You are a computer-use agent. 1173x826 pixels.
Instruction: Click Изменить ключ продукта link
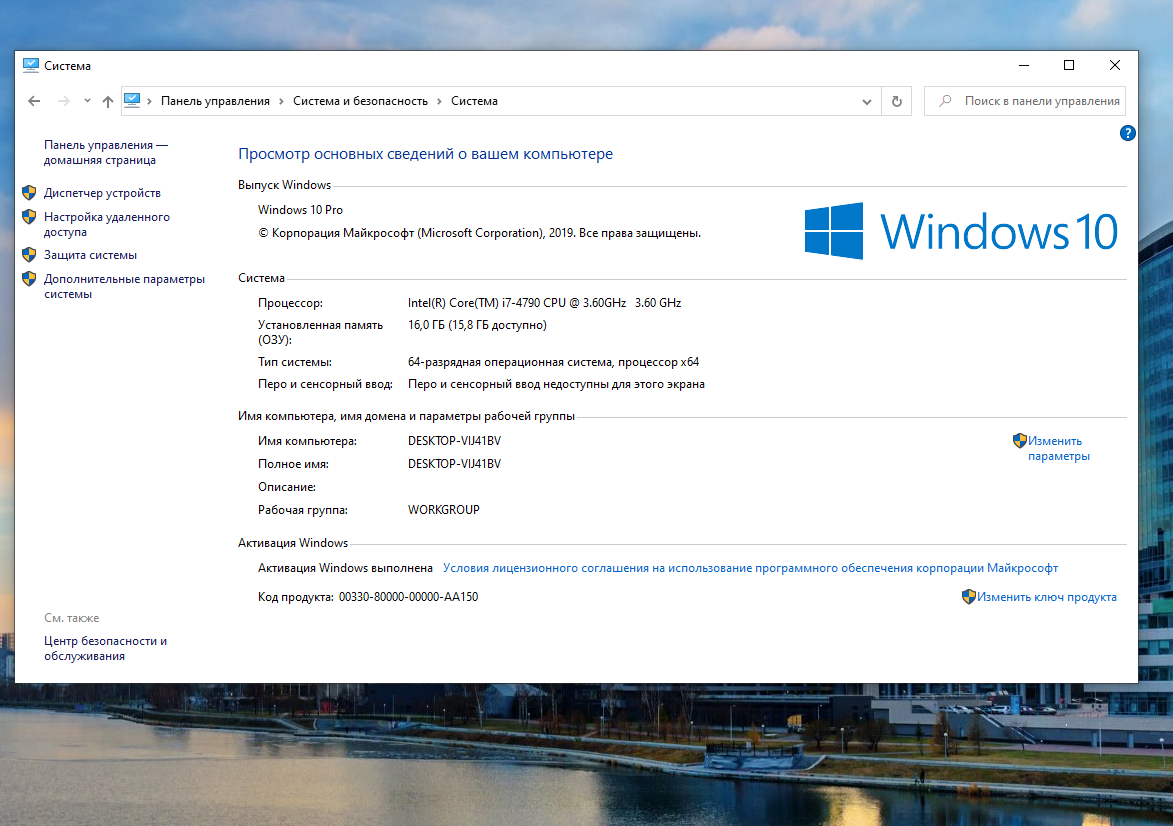(x=1047, y=597)
